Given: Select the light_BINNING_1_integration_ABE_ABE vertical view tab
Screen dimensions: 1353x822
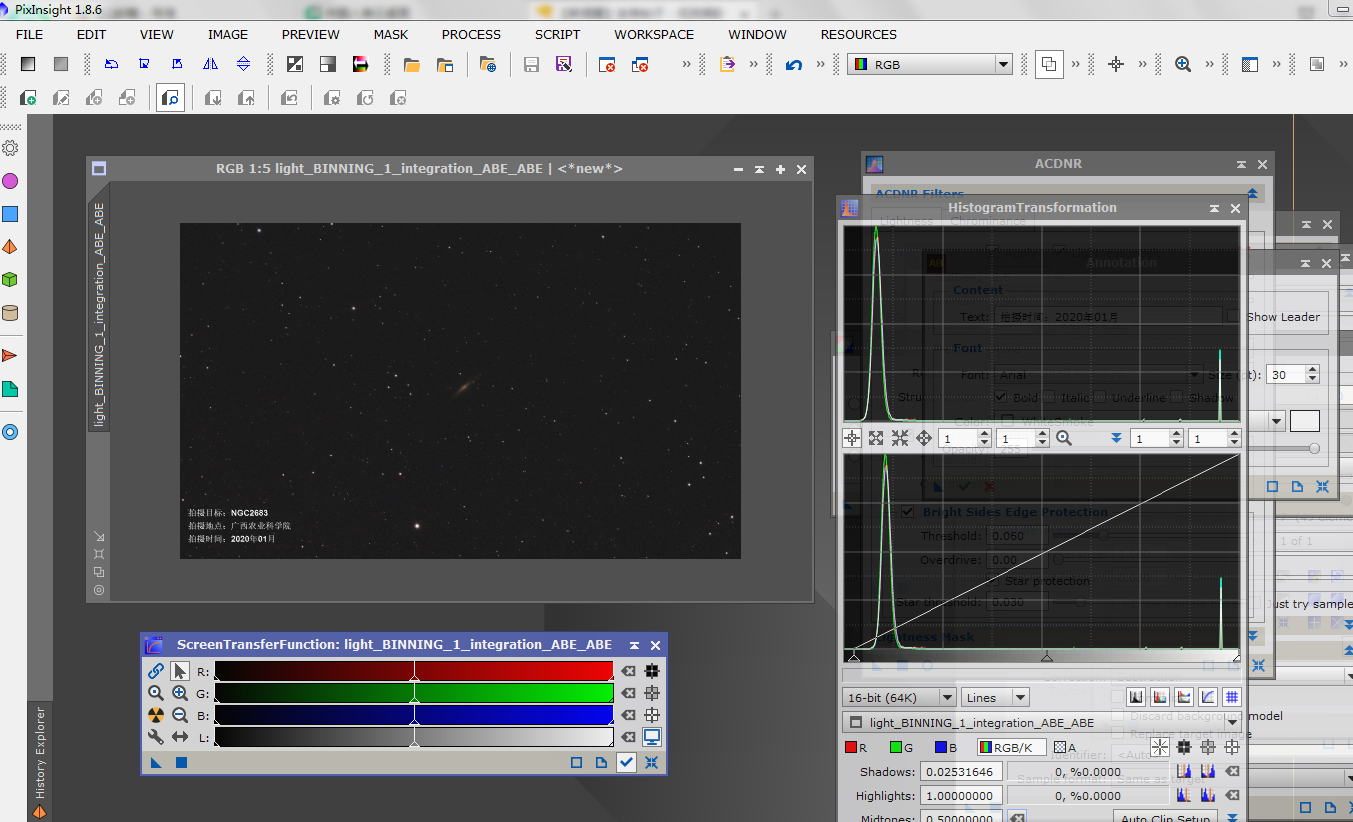Looking at the screenshot, I should 99,314.
